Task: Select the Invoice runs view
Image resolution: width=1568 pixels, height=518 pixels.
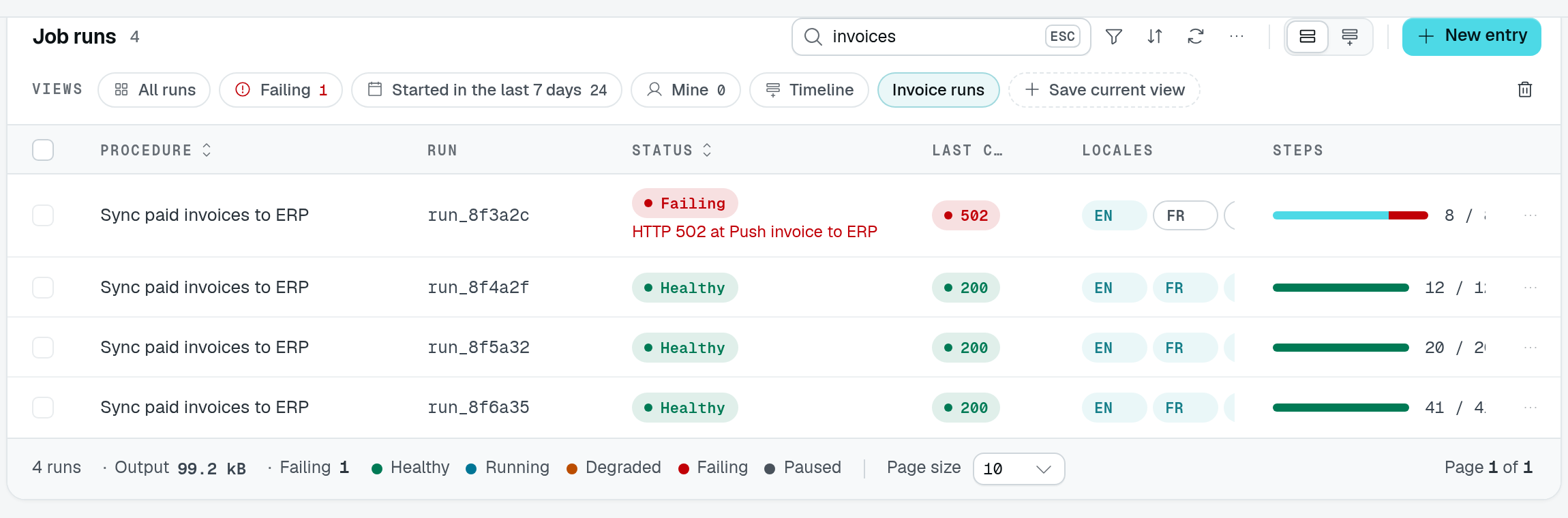Action: click(939, 90)
